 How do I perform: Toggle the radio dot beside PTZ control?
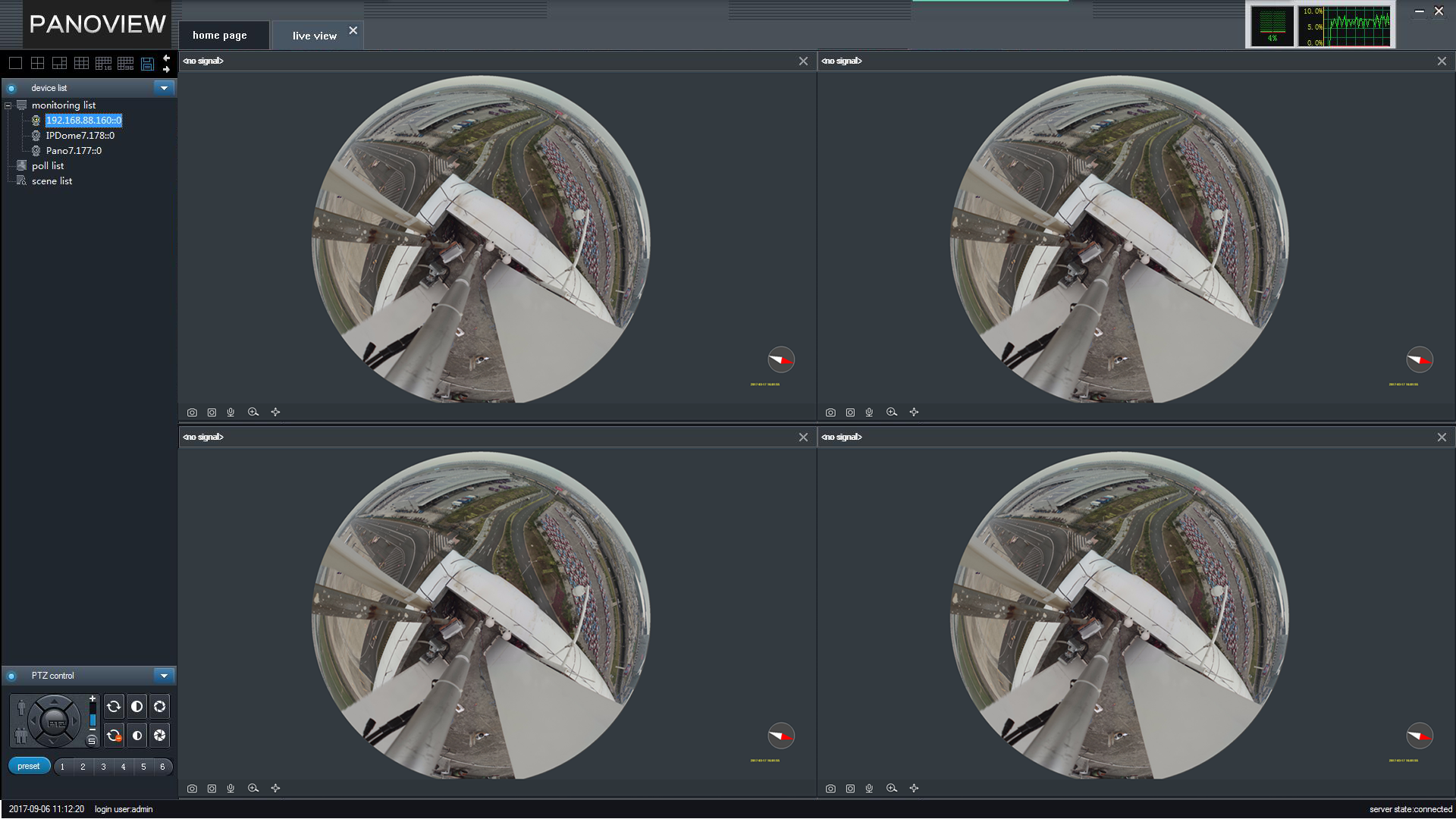pyautogui.click(x=11, y=676)
